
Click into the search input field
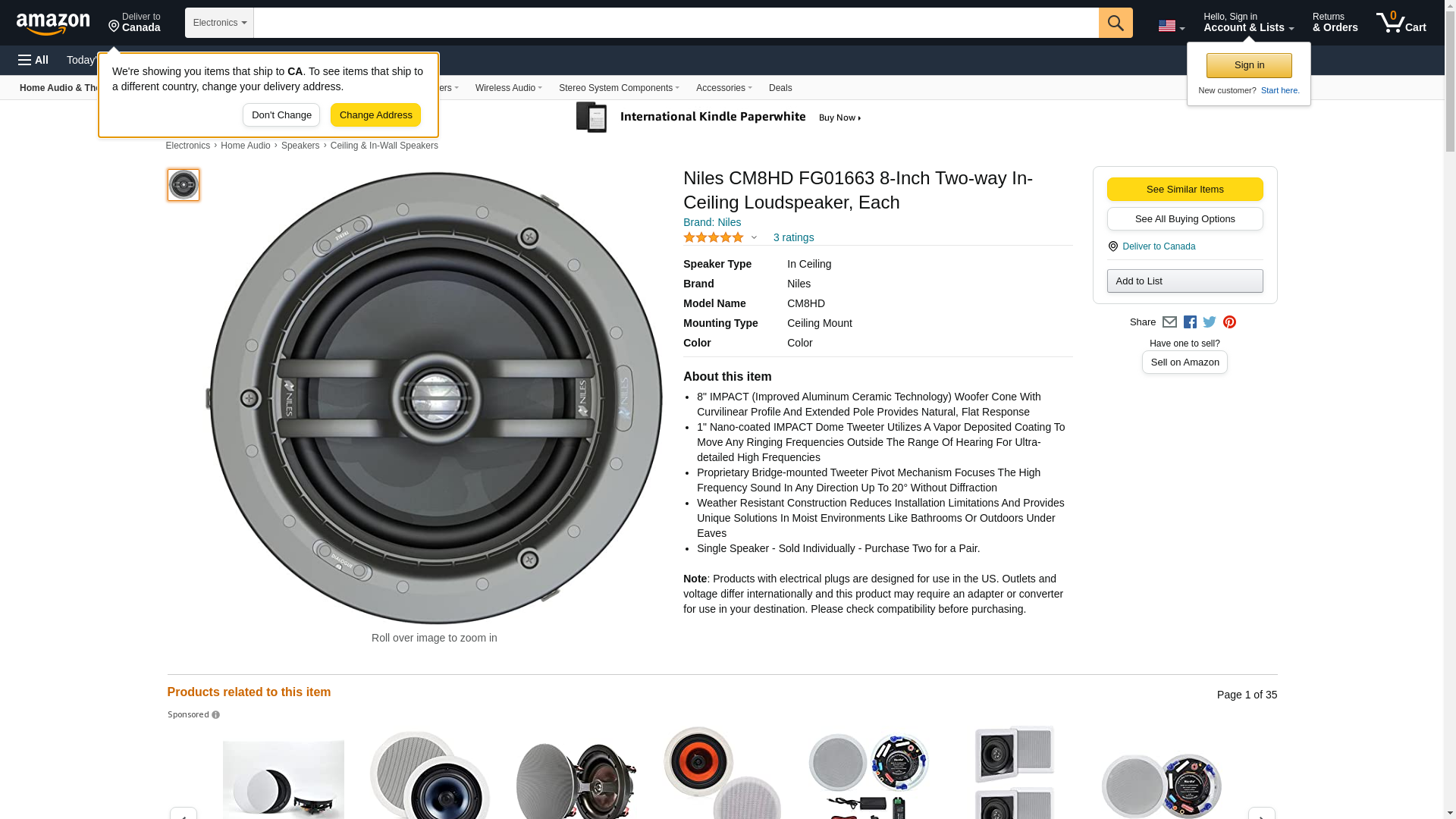675,23
